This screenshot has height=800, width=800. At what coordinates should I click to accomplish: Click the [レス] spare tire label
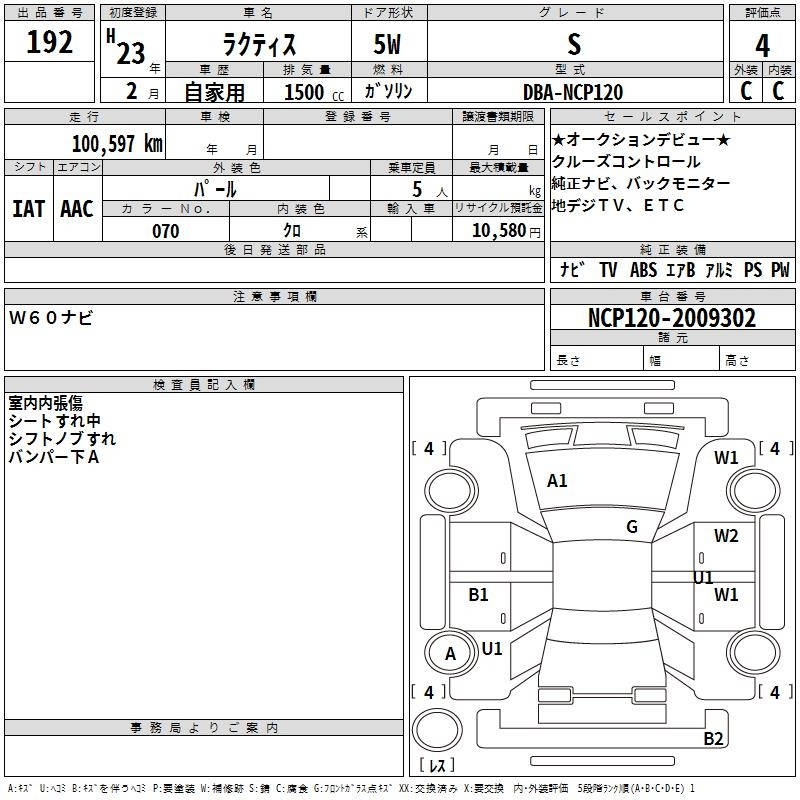[437, 765]
